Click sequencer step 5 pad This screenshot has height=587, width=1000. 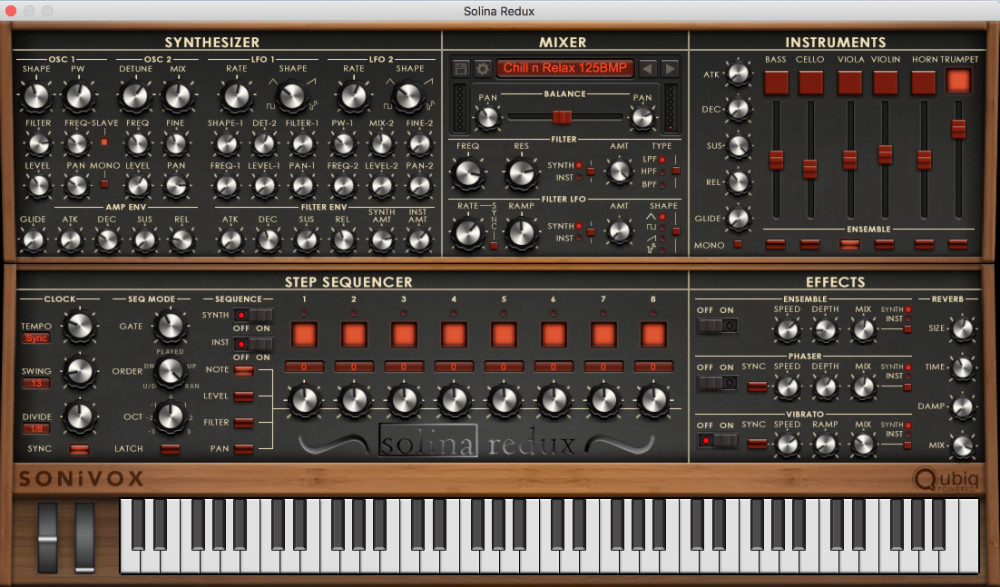tap(504, 335)
